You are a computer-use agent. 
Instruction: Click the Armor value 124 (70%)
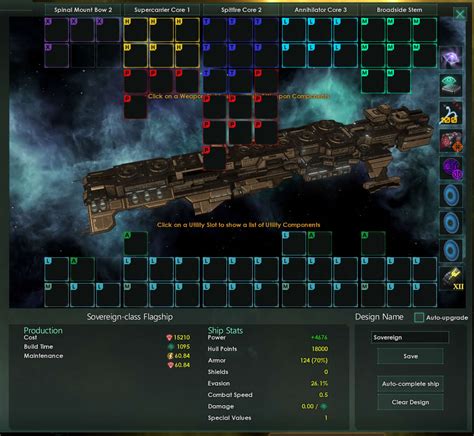coord(314,360)
